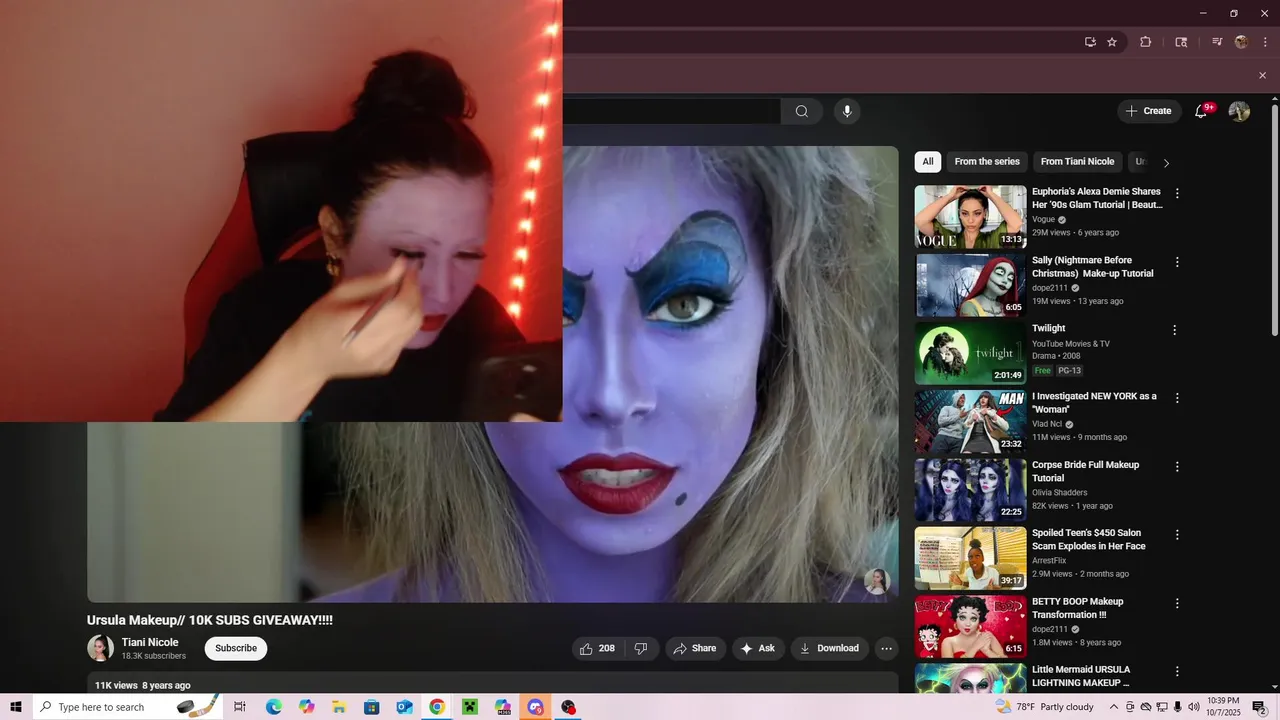
Task: Open options for Euphoria's Alexa Demie video
Action: [1177, 193]
